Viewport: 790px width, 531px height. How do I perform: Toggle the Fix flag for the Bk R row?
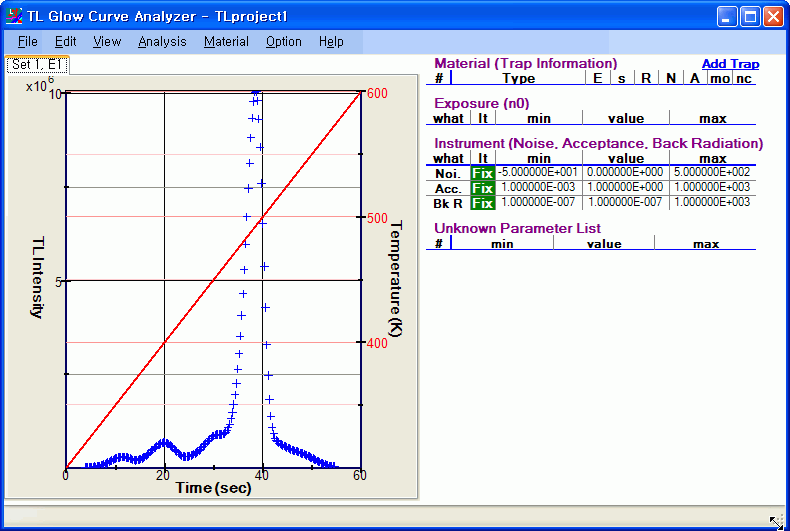pos(483,203)
